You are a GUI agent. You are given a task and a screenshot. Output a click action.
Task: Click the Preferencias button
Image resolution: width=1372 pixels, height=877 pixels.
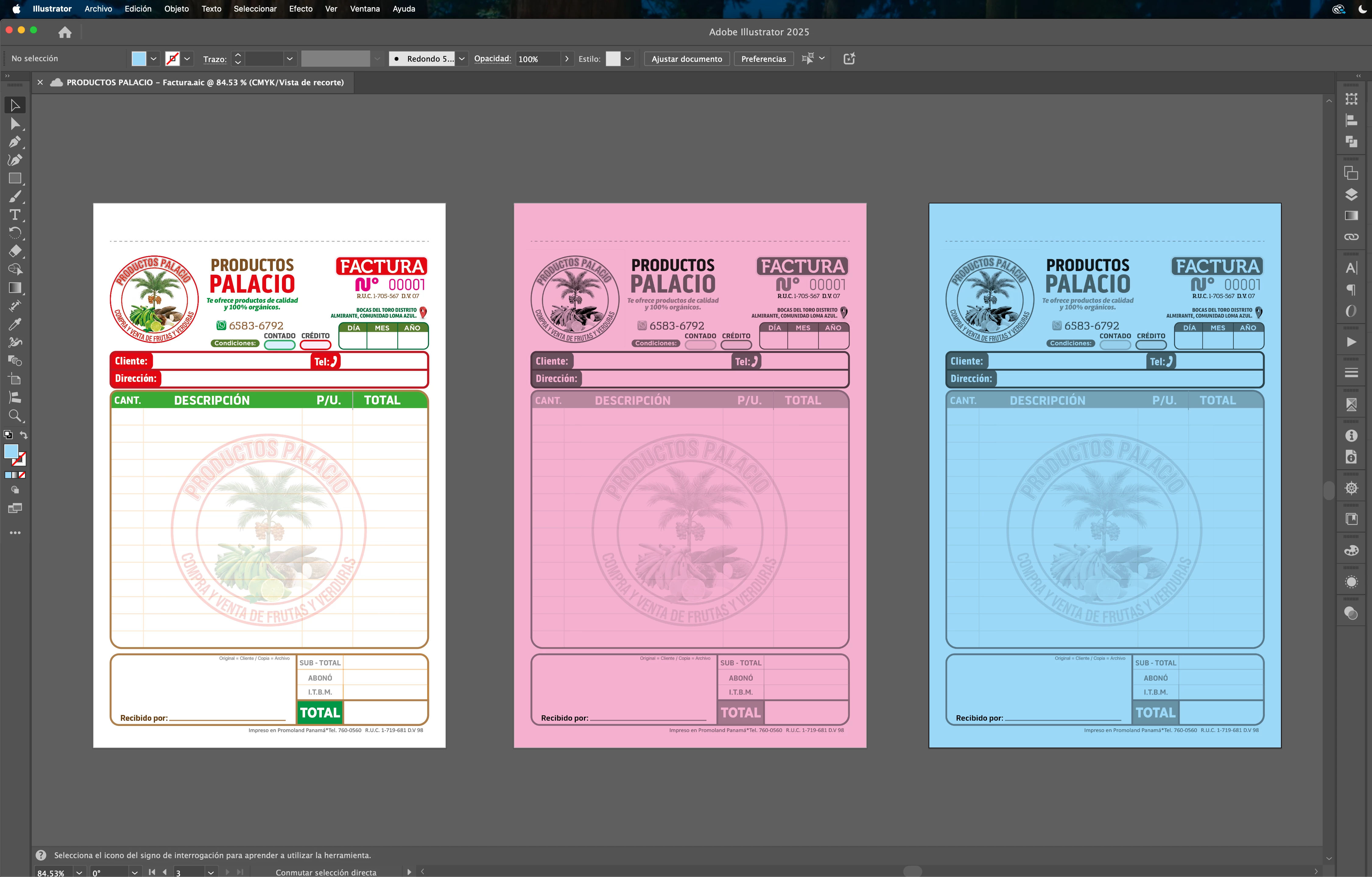(x=763, y=59)
